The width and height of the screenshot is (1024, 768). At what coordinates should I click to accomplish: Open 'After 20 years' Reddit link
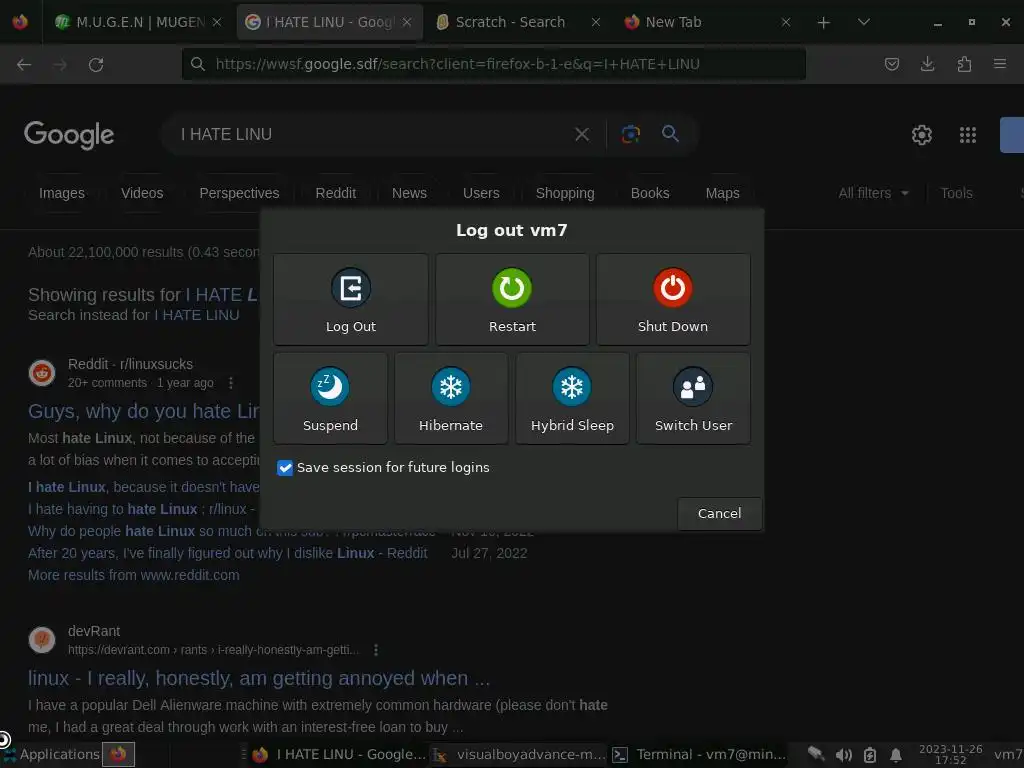(x=227, y=553)
